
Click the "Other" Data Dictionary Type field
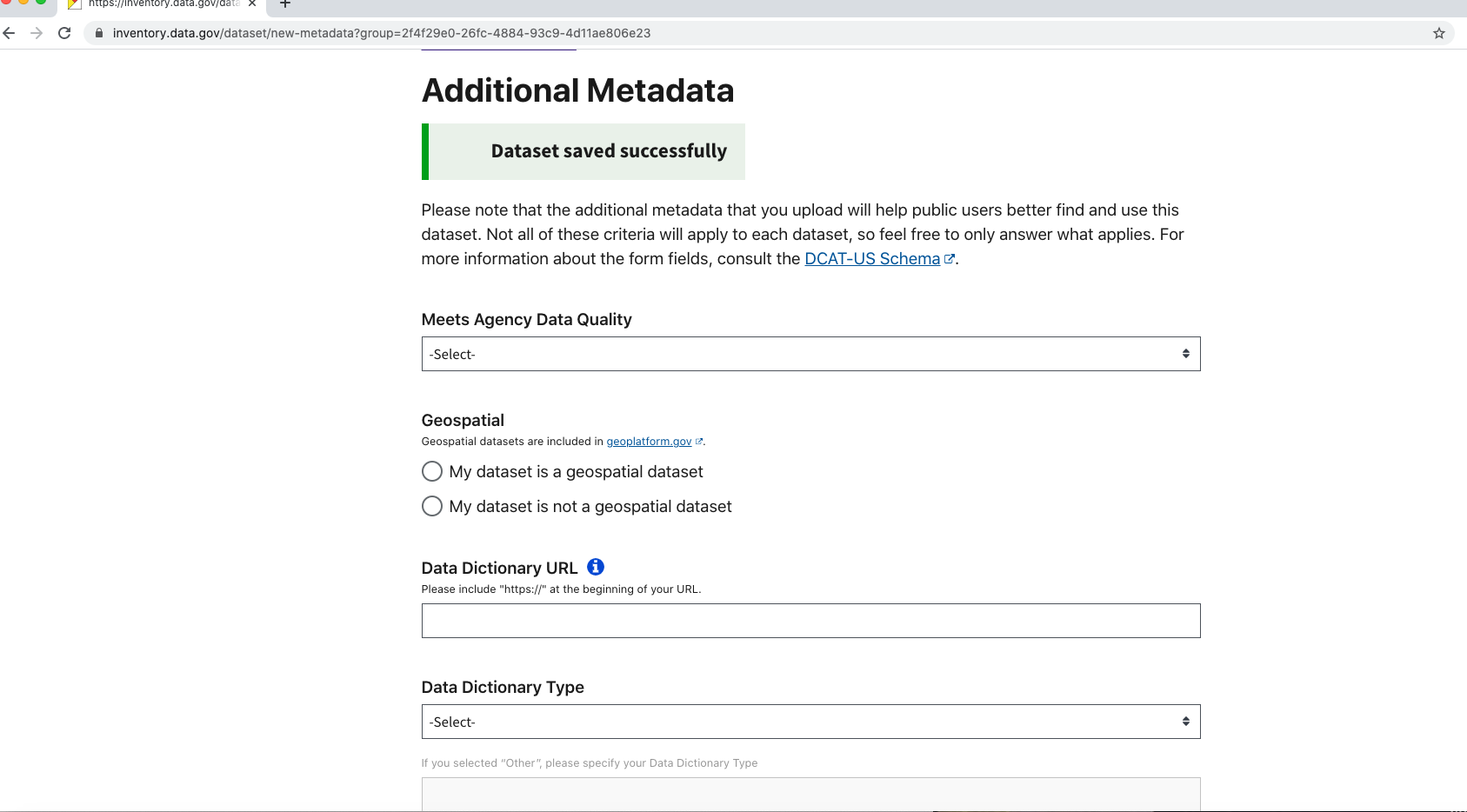[x=810, y=793]
